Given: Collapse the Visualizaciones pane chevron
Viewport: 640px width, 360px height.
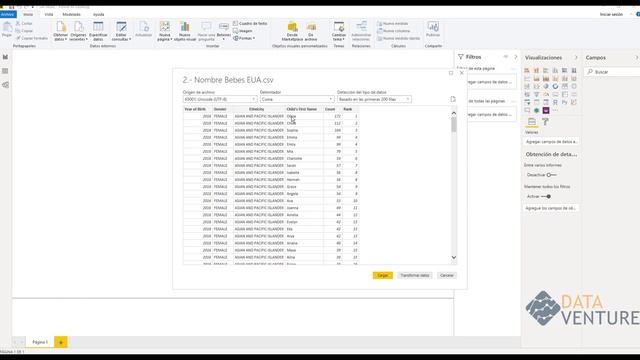Looking at the screenshot, I should click(576, 58).
